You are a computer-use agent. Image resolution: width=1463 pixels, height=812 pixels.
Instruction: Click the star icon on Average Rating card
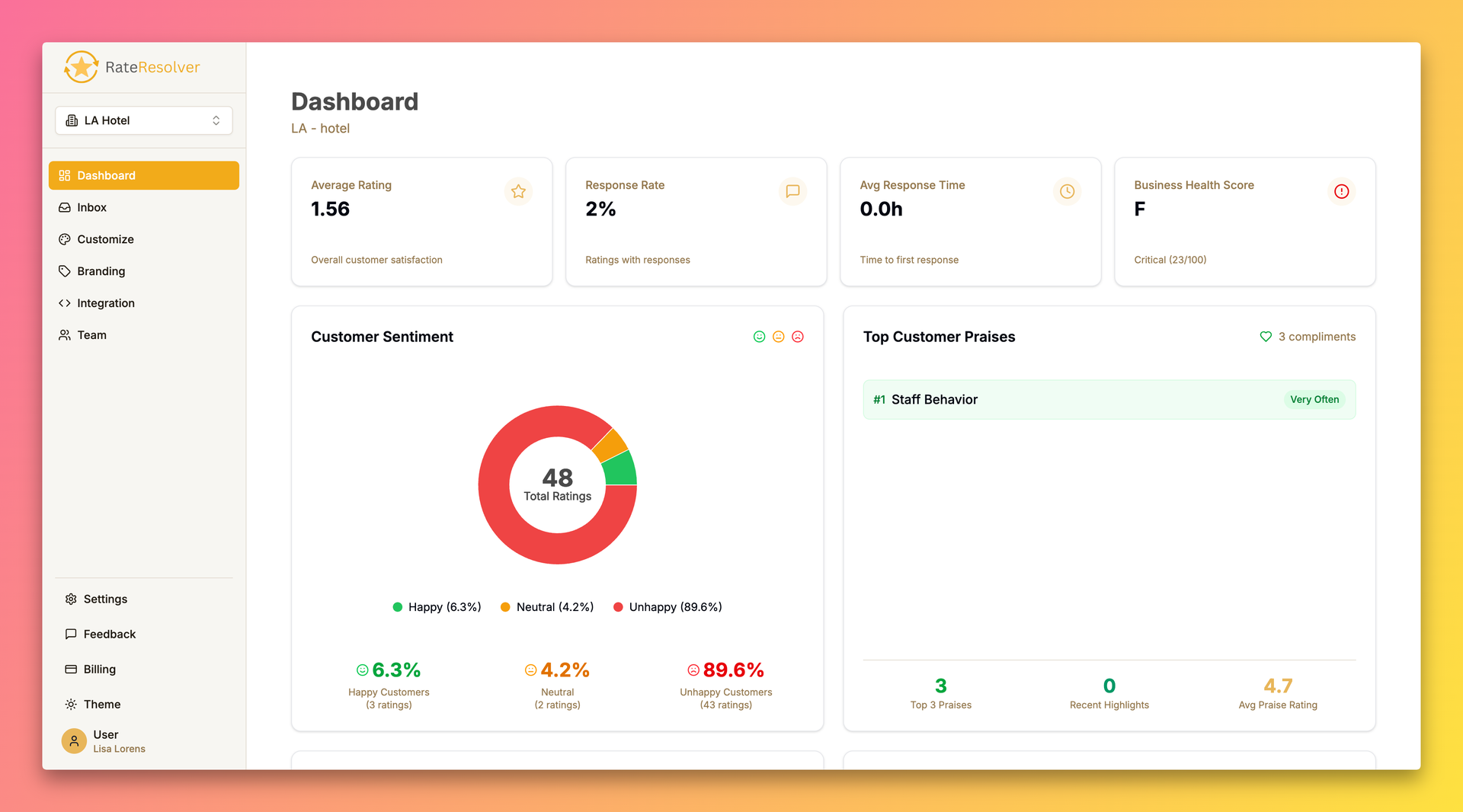[x=519, y=191]
